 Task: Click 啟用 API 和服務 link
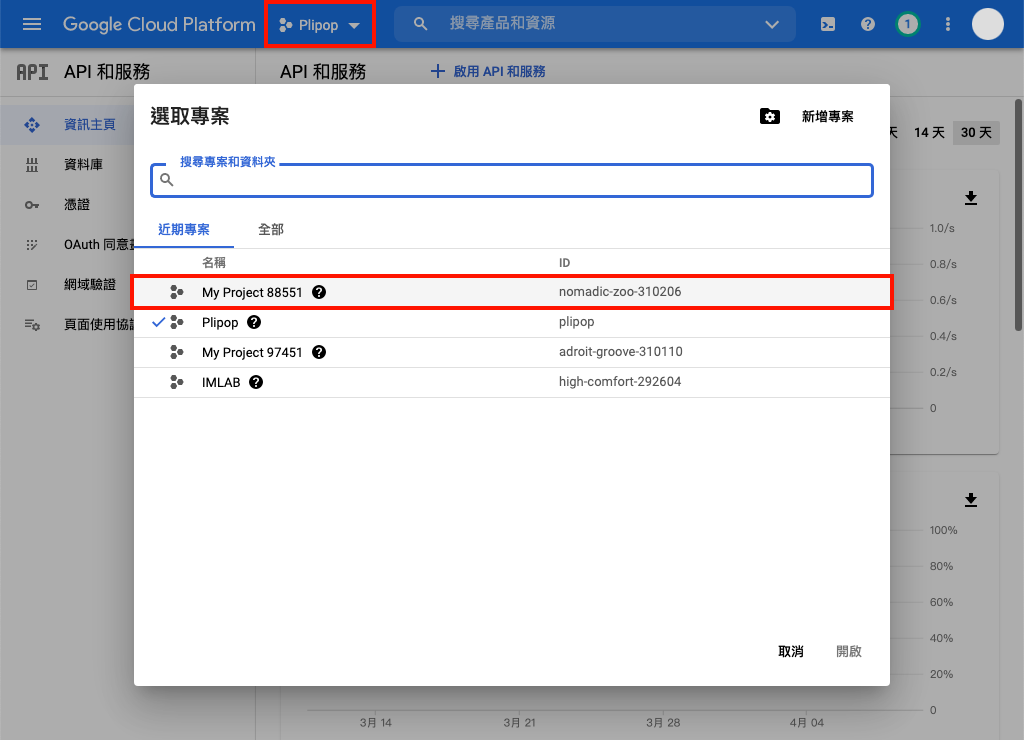point(488,72)
